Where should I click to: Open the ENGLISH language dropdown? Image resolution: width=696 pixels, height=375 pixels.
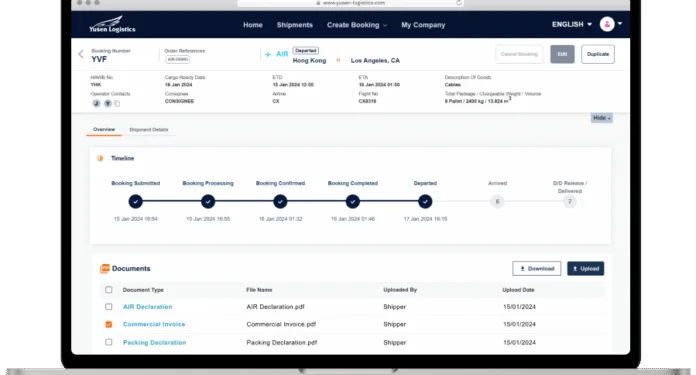(572, 24)
